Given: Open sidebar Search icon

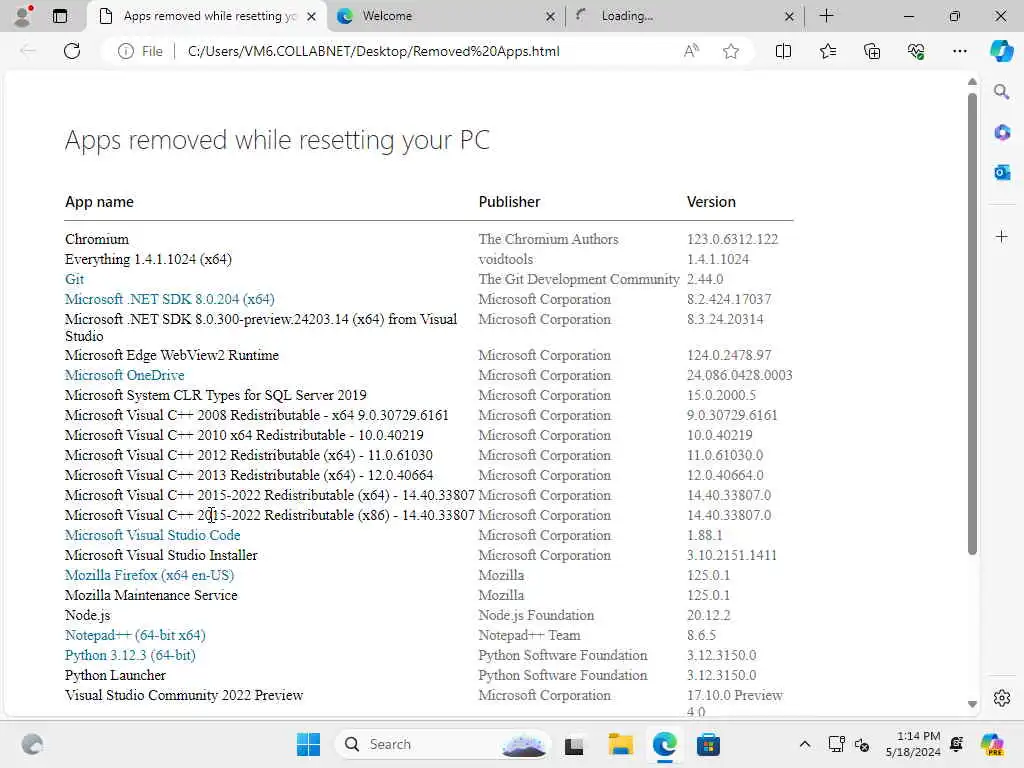Looking at the screenshot, I should click(x=1001, y=92).
